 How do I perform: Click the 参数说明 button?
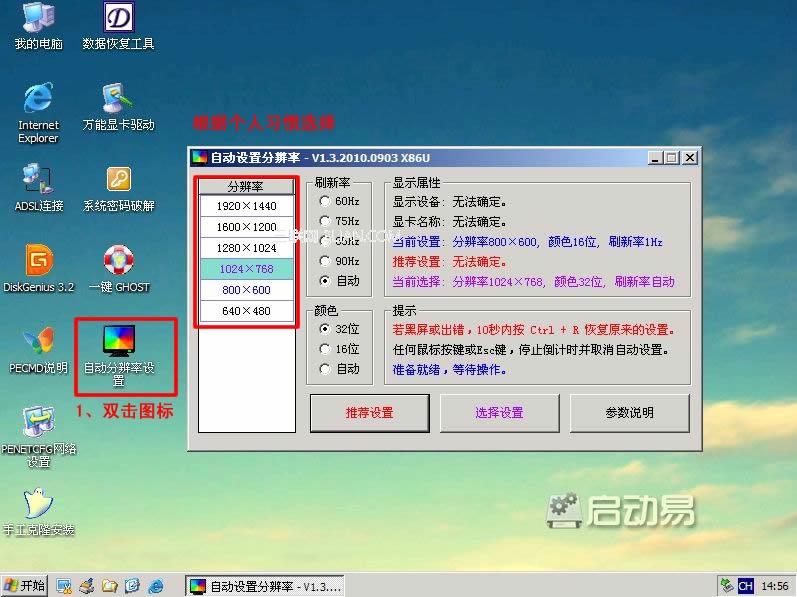[629, 413]
